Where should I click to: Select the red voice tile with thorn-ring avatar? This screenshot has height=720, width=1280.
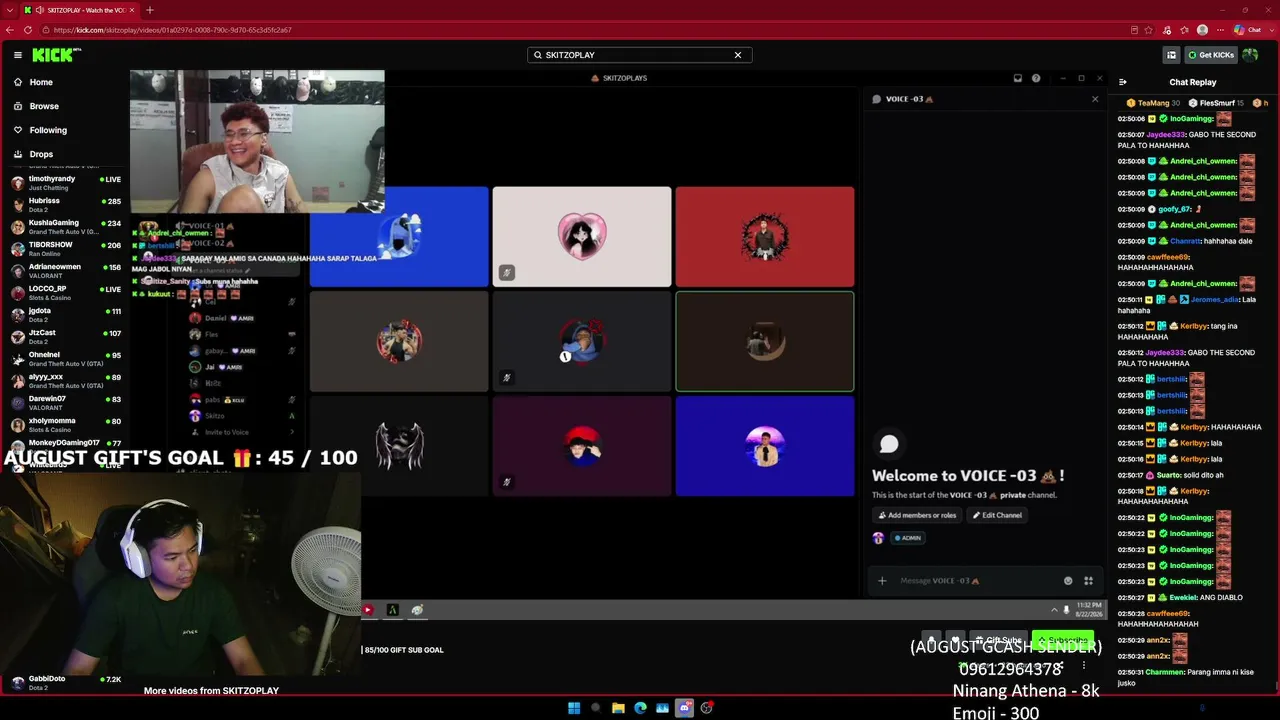[765, 236]
